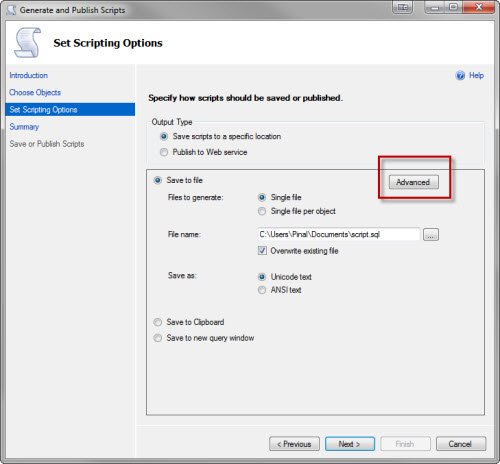
Task: Click the help layout button in title bar
Action: tap(403, 7)
